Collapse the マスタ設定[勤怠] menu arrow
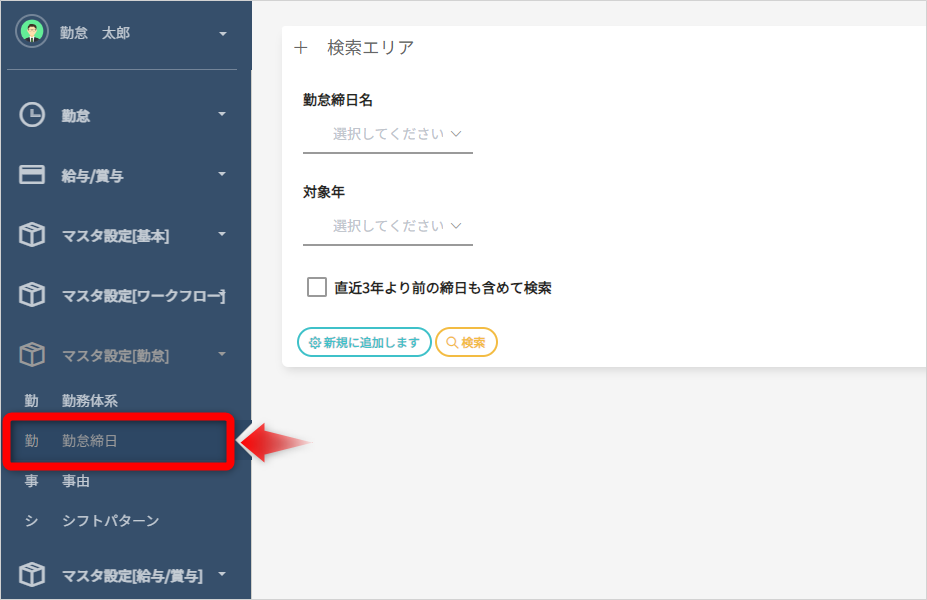Image resolution: width=927 pixels, height=600 pixels. tap(222, 354)
